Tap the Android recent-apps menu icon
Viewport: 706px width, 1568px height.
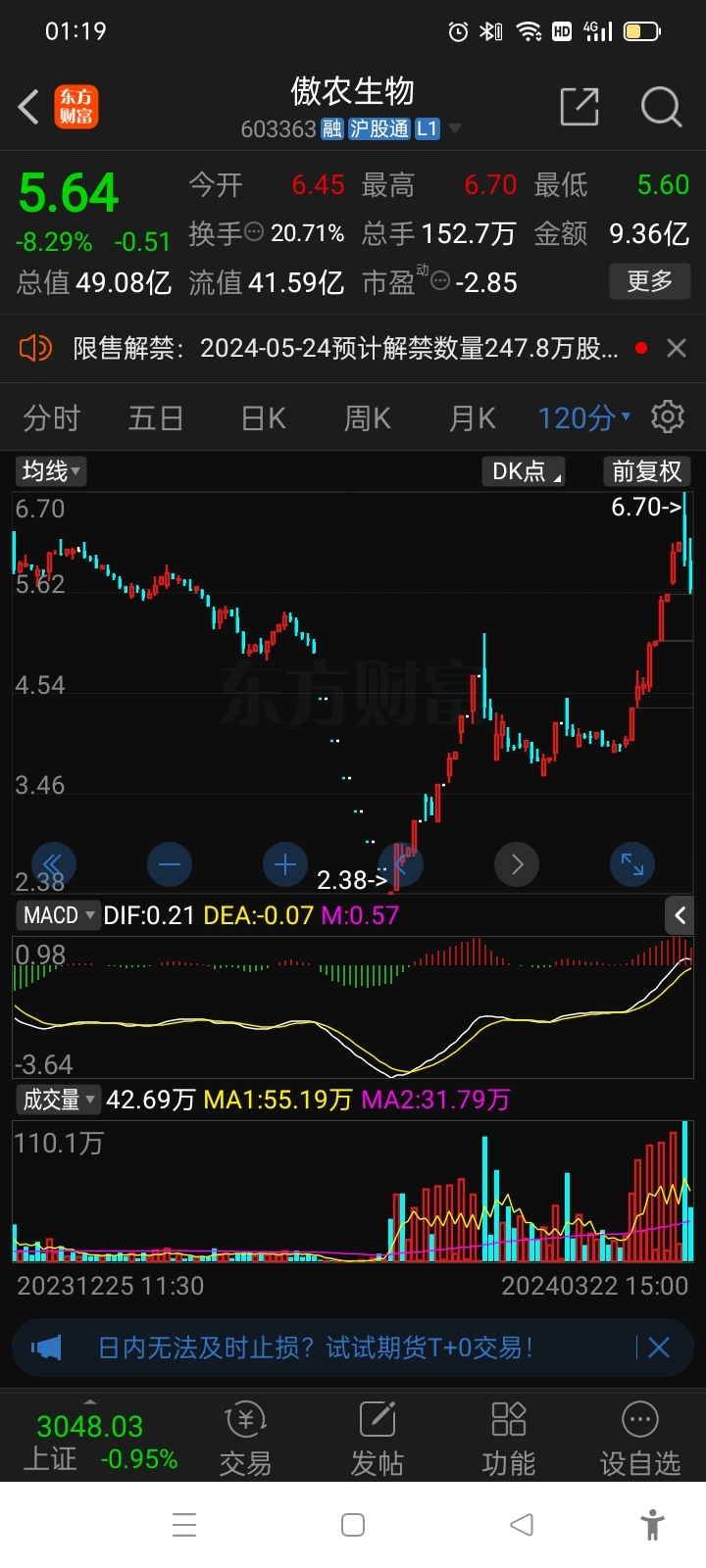click(184, 1525)
